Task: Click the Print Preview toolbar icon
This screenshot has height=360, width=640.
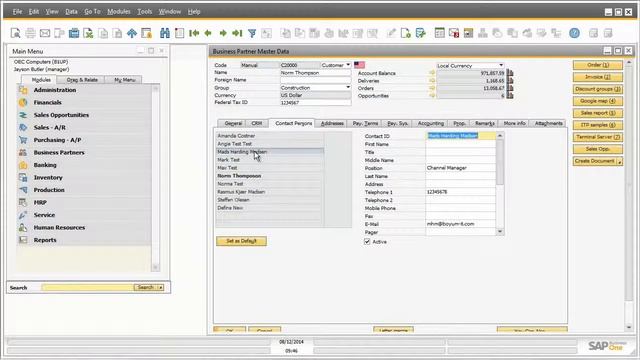Action: 16,33
